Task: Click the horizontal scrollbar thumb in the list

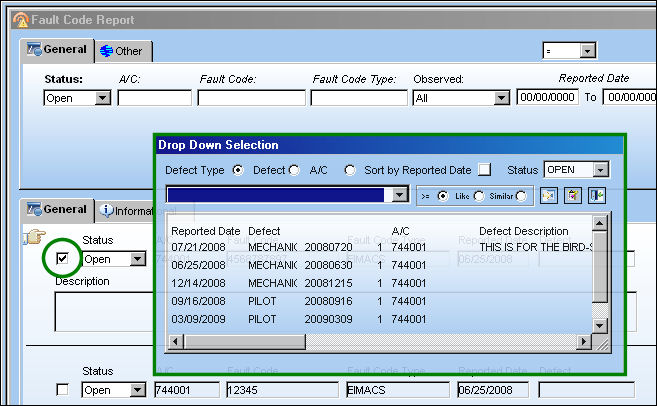Action: pos(244,341)
